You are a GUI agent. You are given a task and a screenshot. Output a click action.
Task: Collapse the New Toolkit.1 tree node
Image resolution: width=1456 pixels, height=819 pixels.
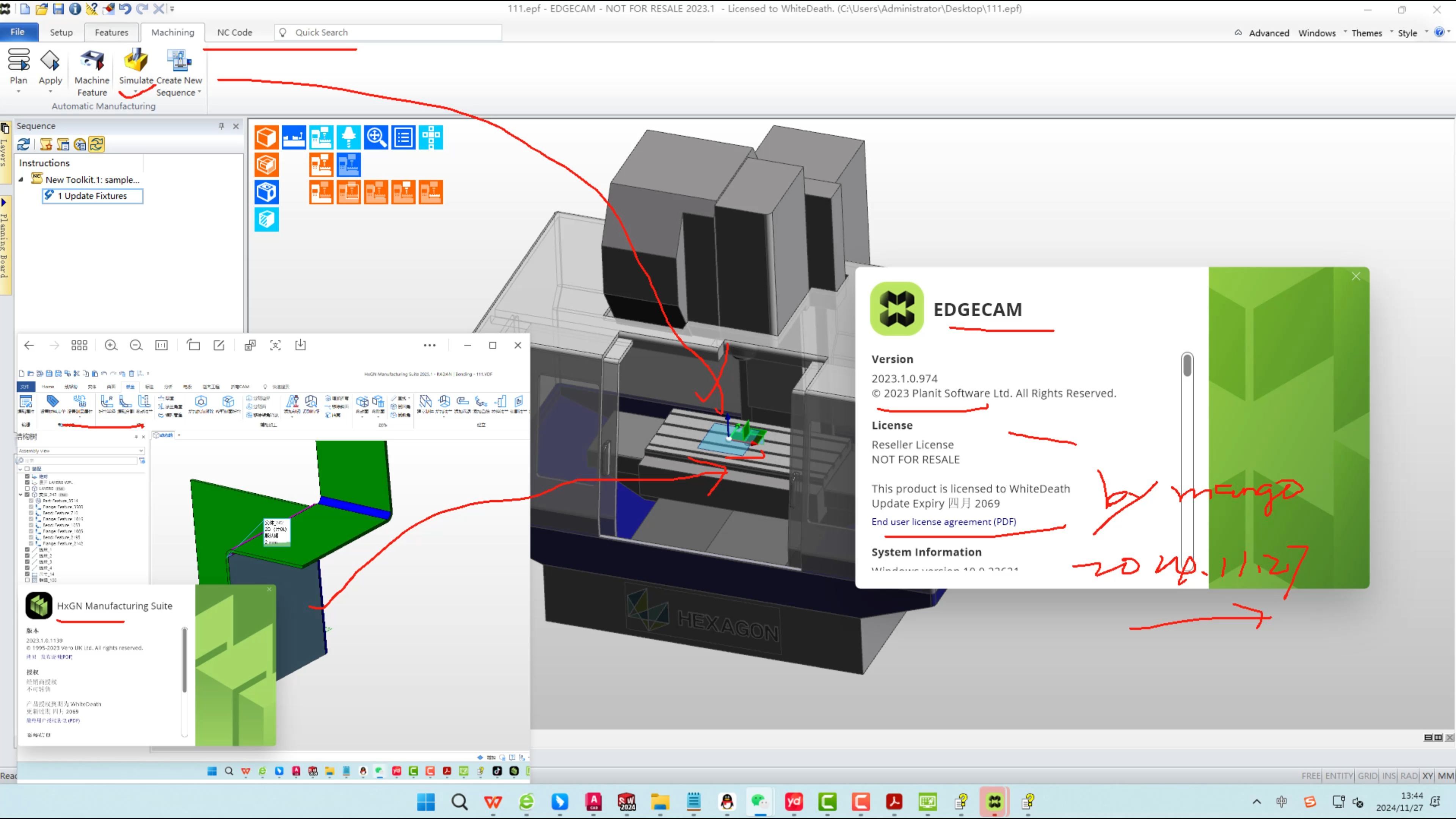point(22,180)
